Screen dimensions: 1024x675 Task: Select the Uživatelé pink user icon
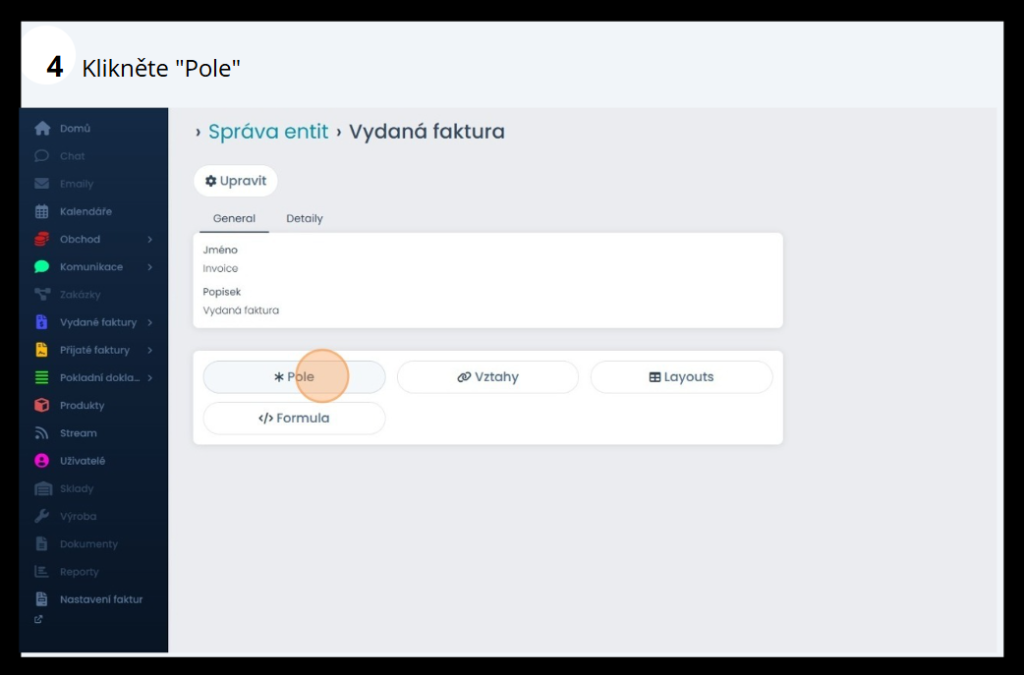coord(42,461)
